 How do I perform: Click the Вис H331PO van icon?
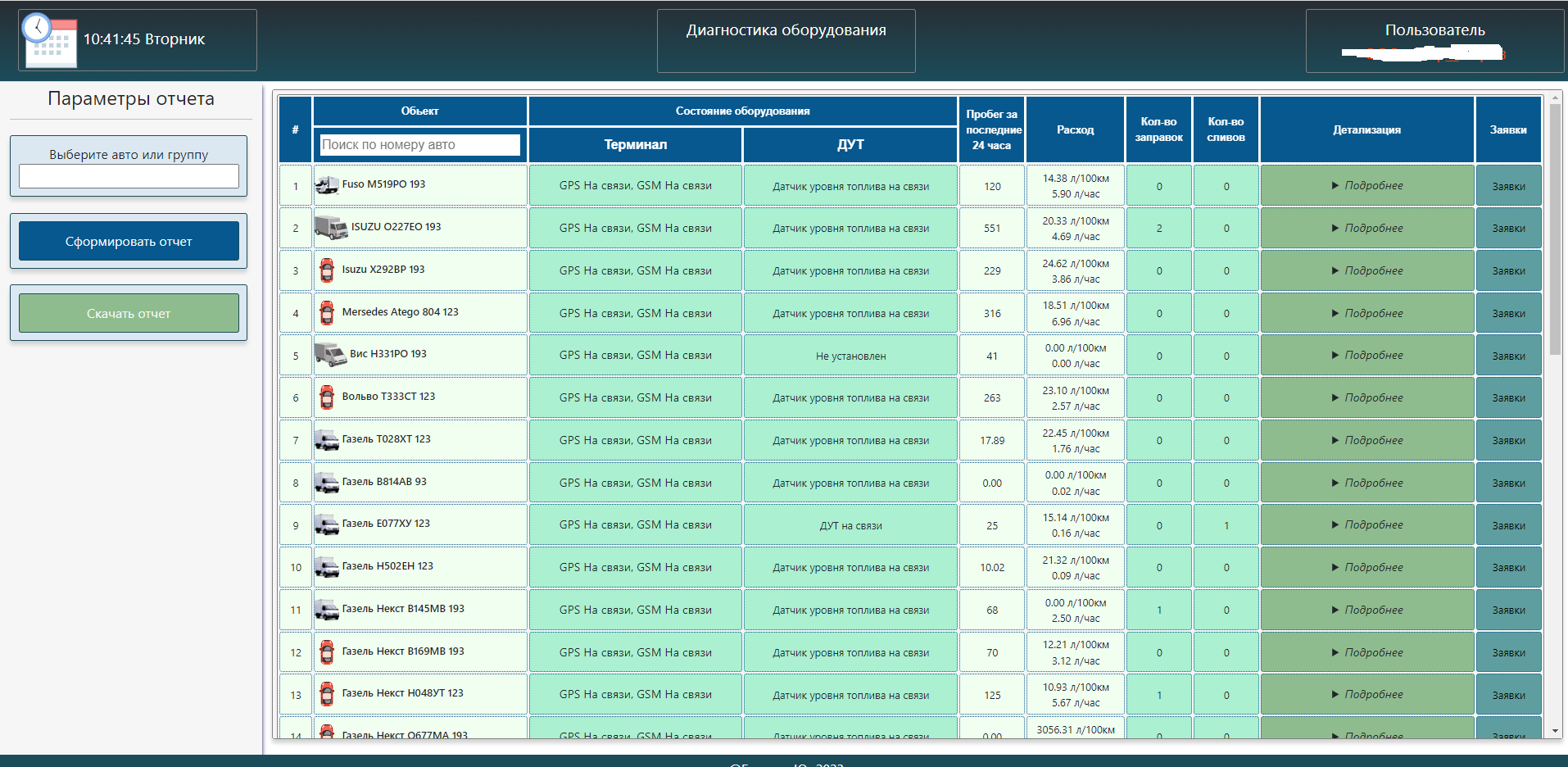pos(330,355)
